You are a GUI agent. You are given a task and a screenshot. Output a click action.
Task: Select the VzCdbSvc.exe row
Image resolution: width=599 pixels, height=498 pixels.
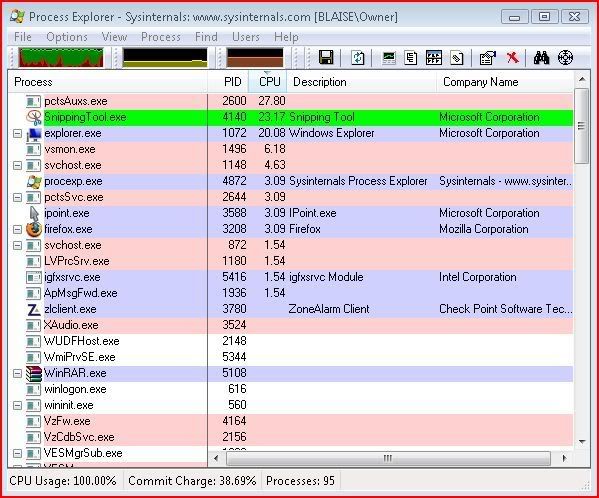290,437
